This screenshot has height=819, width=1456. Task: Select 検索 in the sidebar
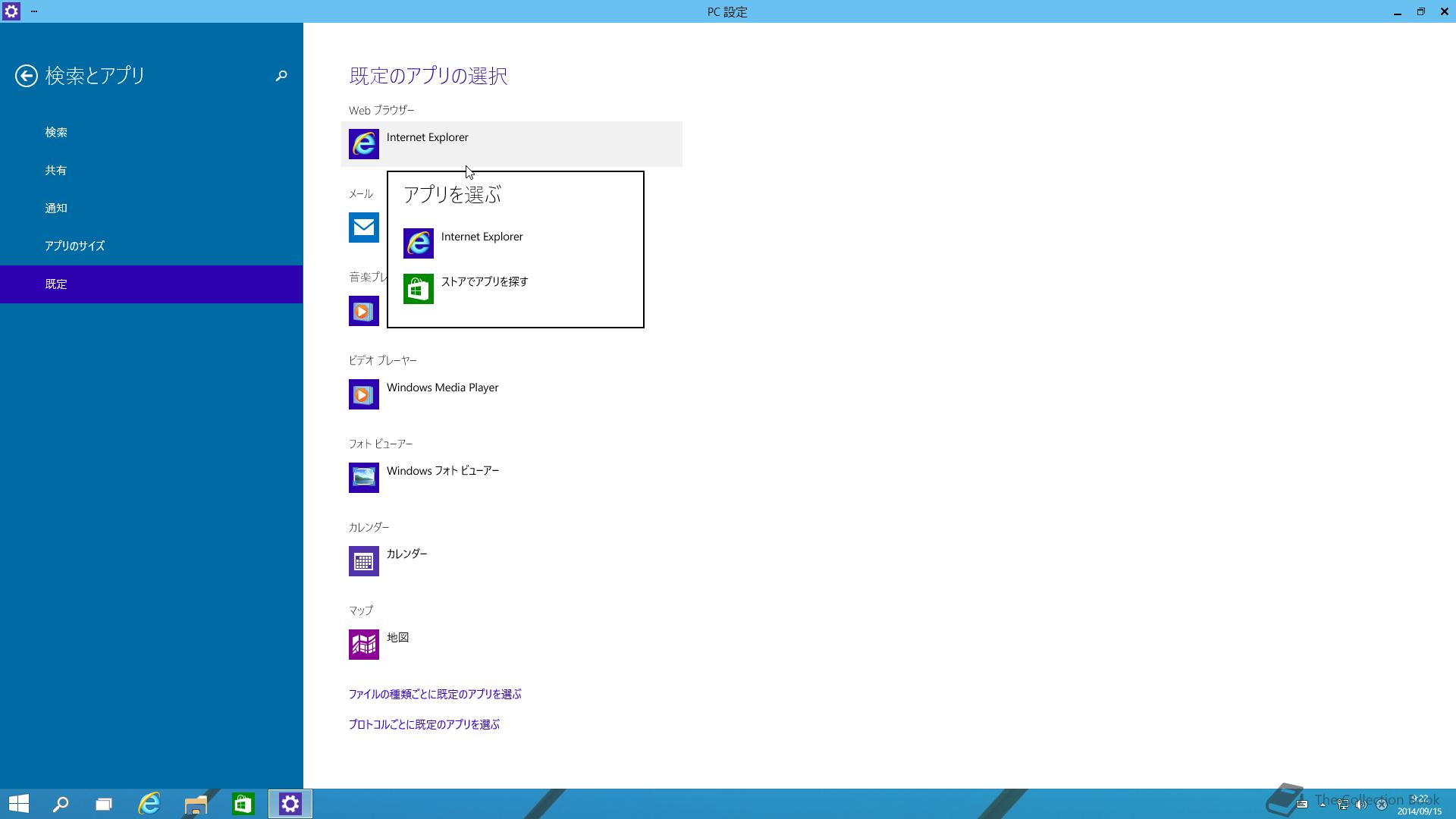coord(56,133)
